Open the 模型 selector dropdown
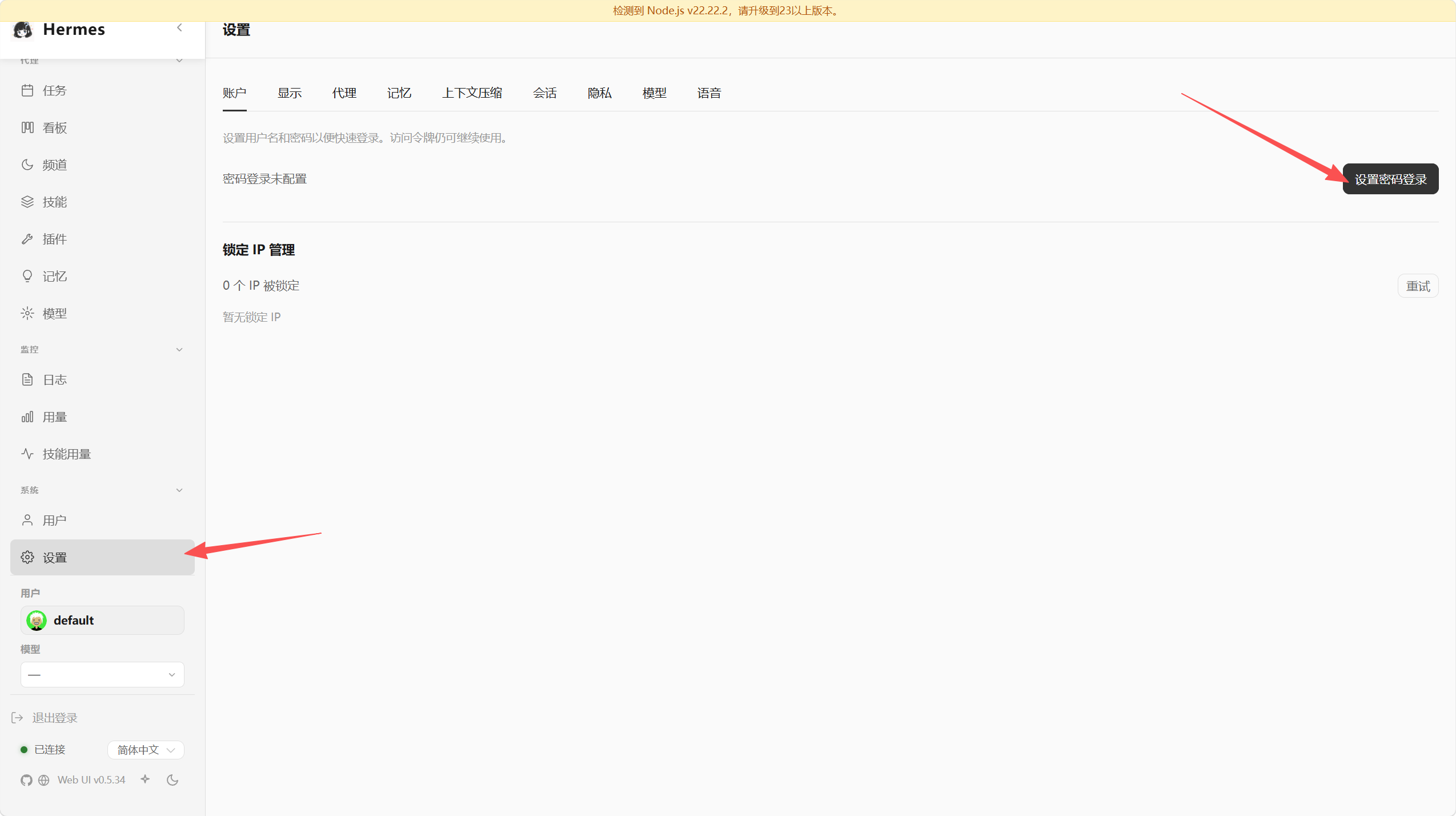The height and width of the screenshot is (816, 1456). coord(102,674)
